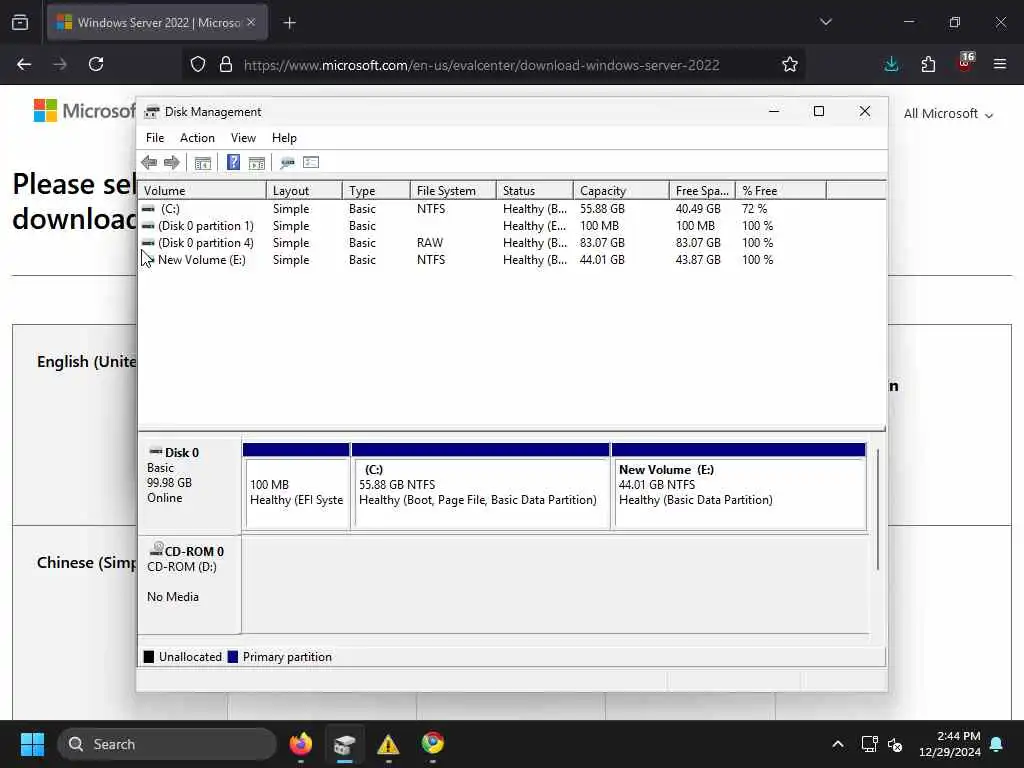
Task: Click the taskbar Search box
Action: [x=167, y=744]
